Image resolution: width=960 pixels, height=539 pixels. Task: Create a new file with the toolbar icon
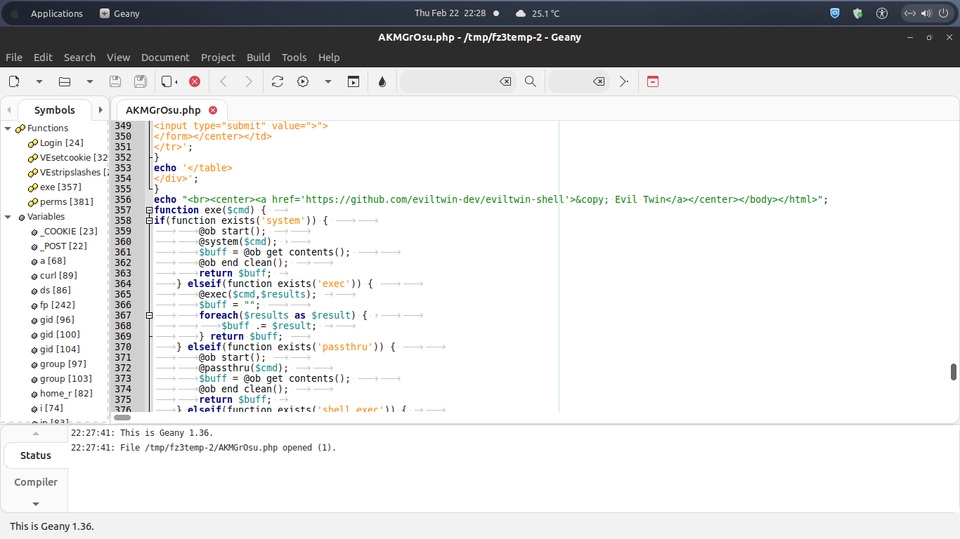pyautogui.click(x=14, y=81)
